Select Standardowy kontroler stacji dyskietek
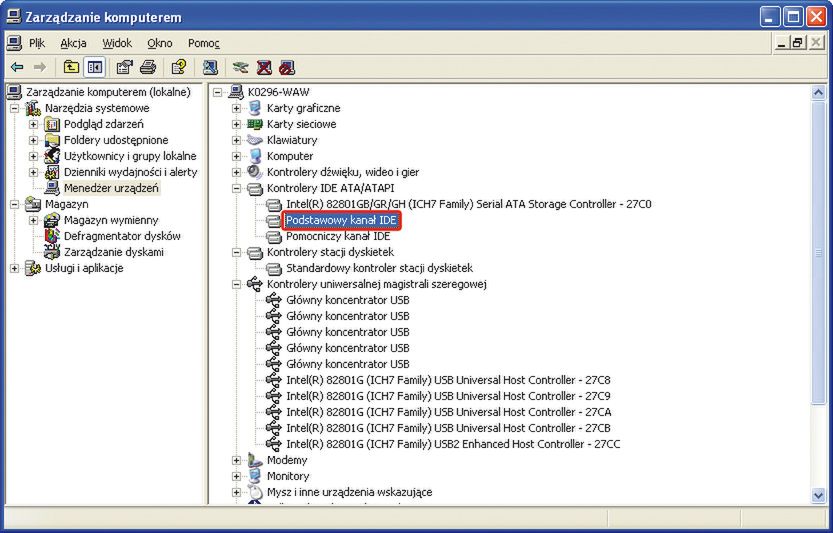Viewport: 833px width, 533px height. (379, 268)
